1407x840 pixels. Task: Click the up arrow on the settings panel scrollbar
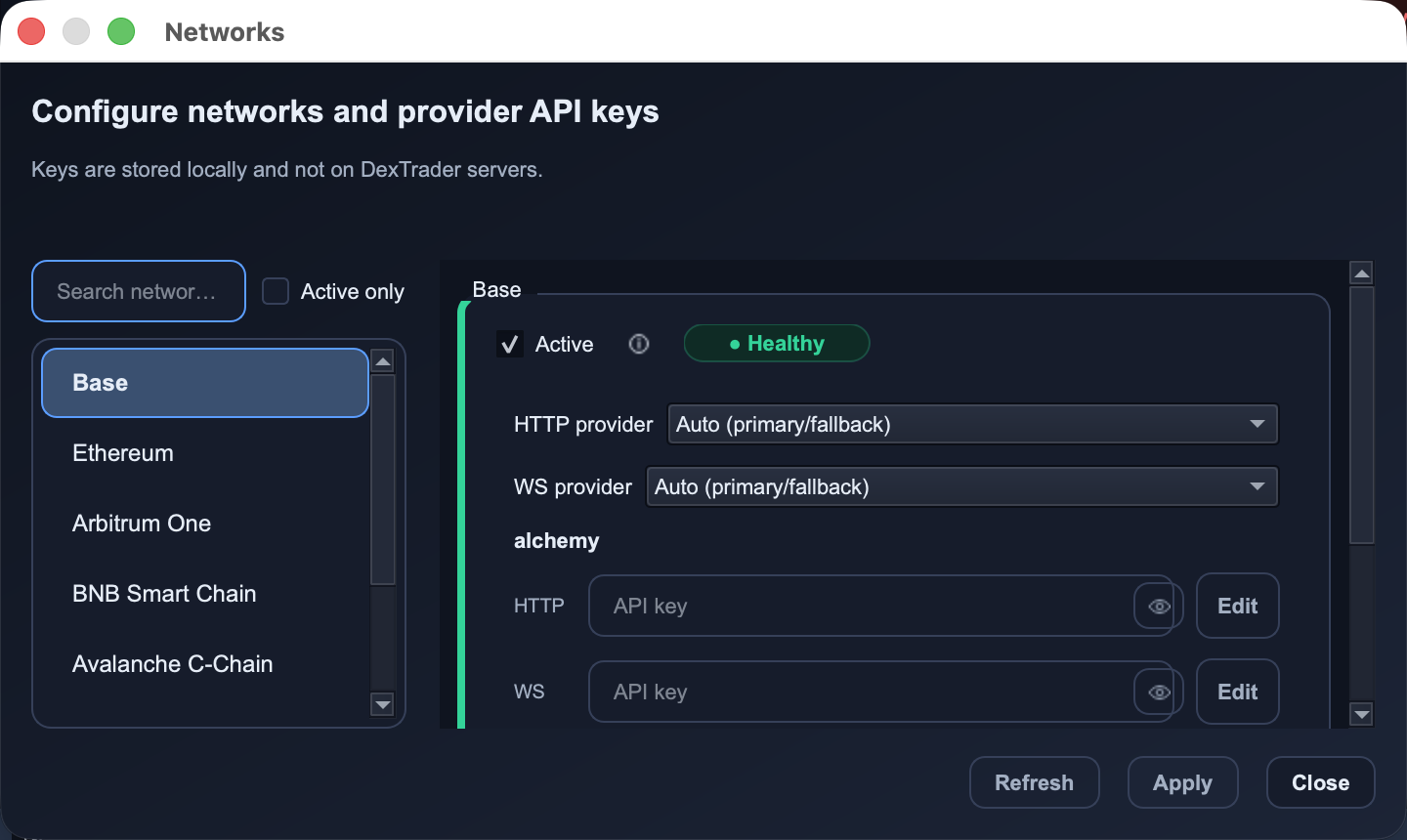(x=1361, y=272)
